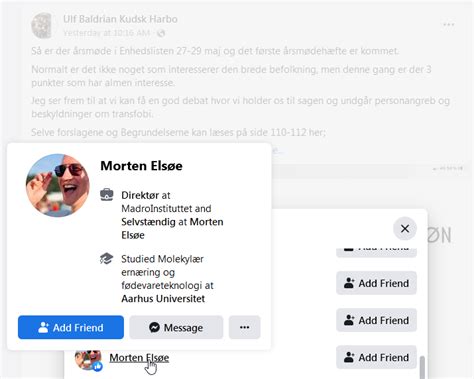Click the graduation cap education icon
The width and height of the screenshot is (474, 379).
(107, 258)
